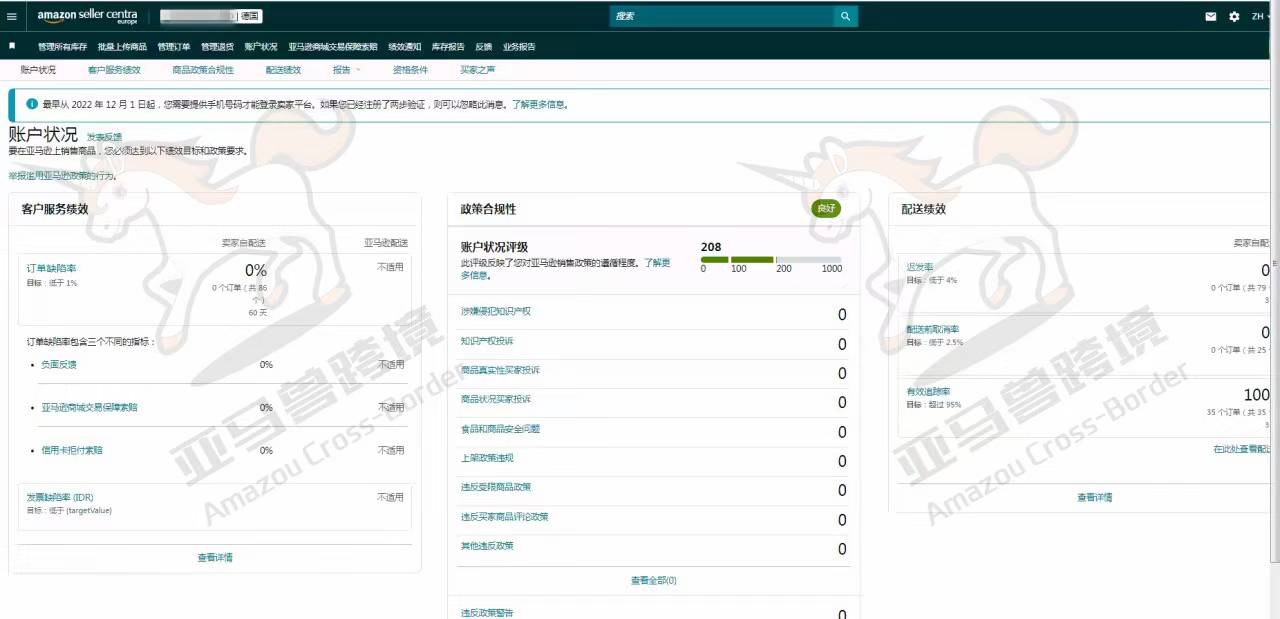Switch to the 资格条件 tab

410,70
